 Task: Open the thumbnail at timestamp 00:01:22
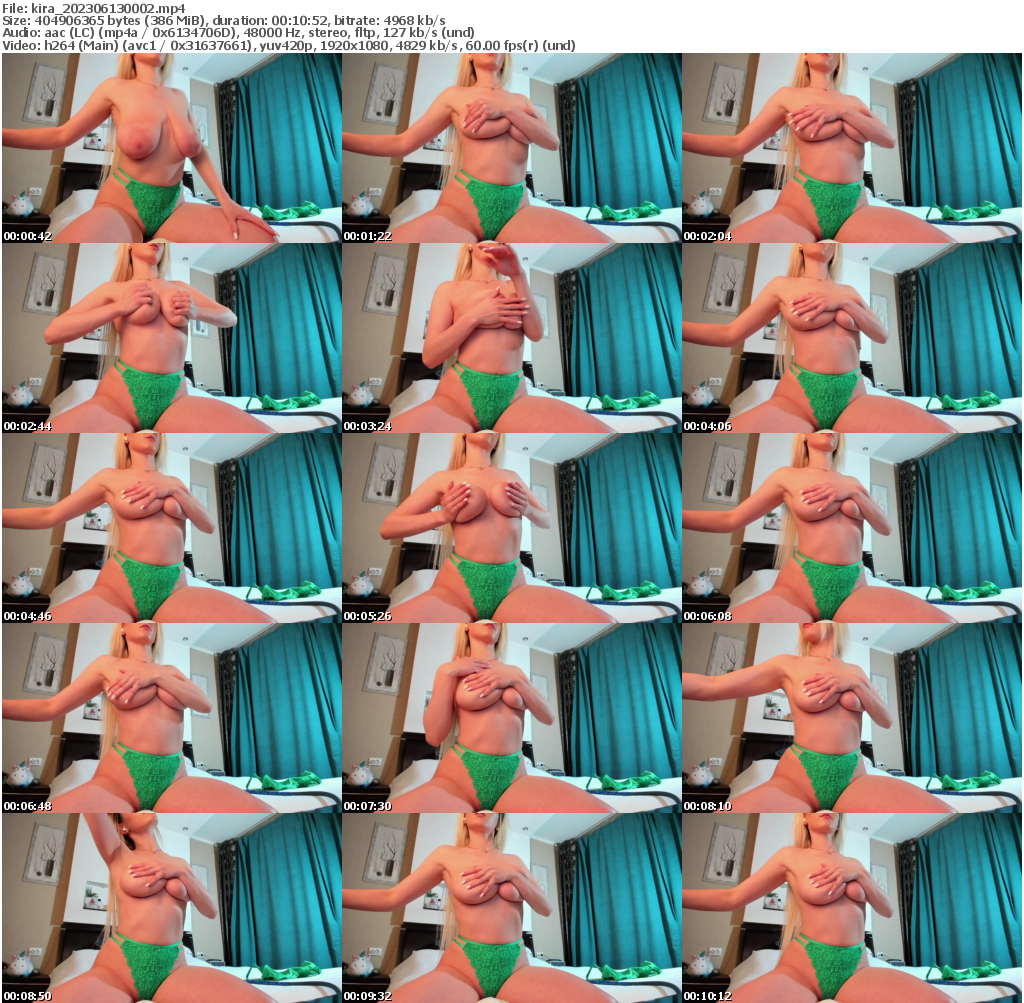512,148
